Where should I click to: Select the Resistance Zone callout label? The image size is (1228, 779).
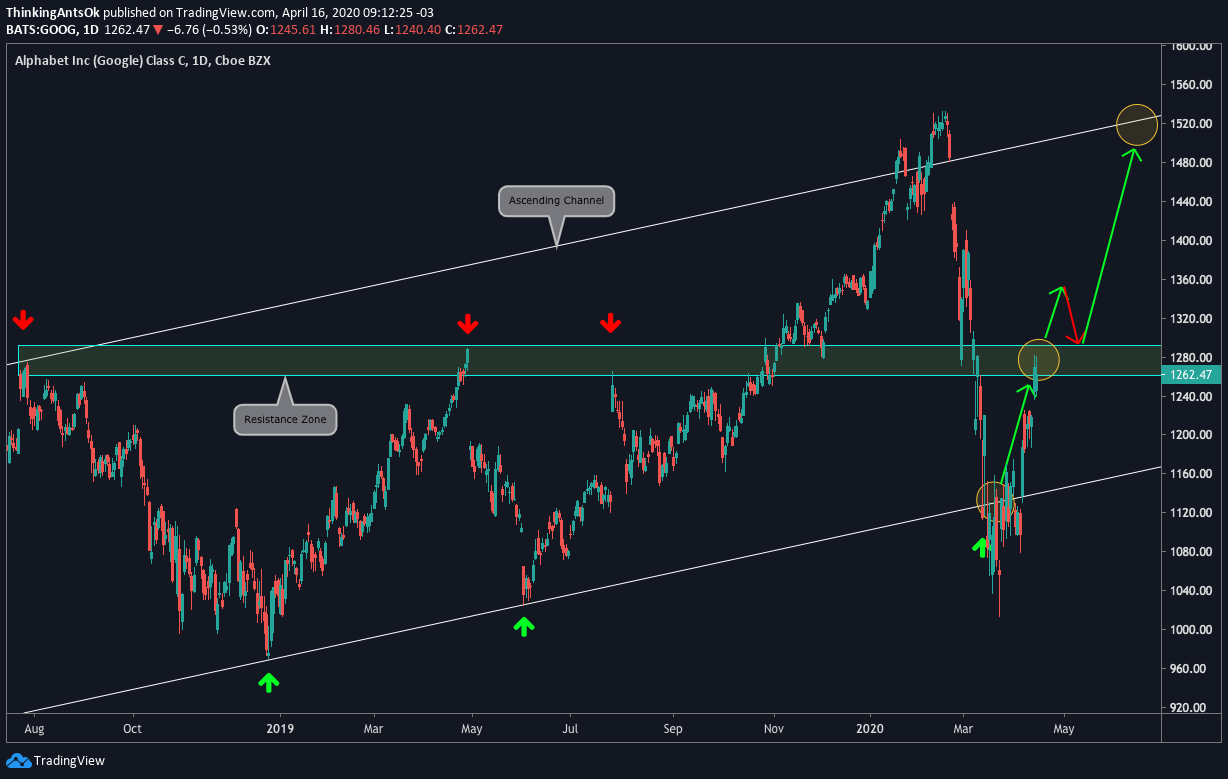pyautogui.click(x=285, y=419)
